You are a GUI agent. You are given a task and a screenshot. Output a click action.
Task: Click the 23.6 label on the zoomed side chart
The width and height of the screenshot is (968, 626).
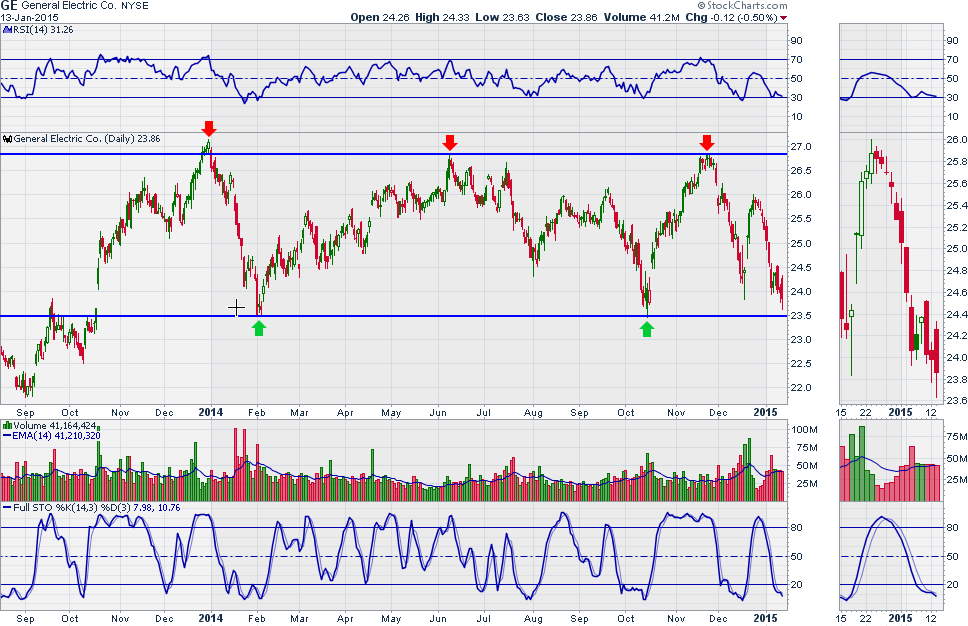pos(957,401)
